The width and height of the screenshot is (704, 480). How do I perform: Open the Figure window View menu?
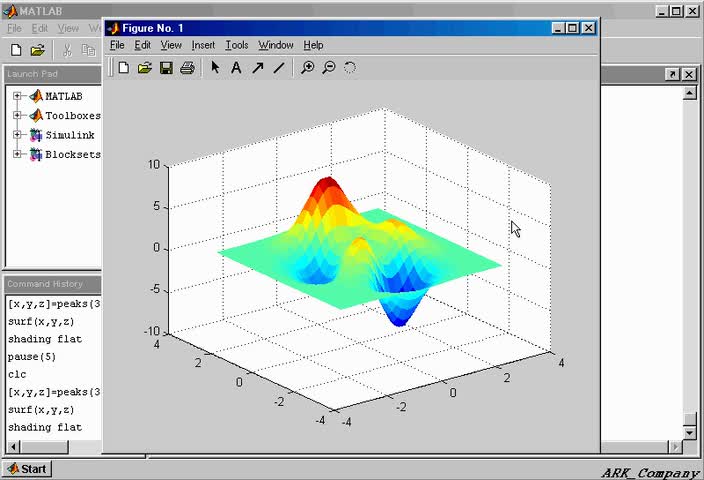171,45
